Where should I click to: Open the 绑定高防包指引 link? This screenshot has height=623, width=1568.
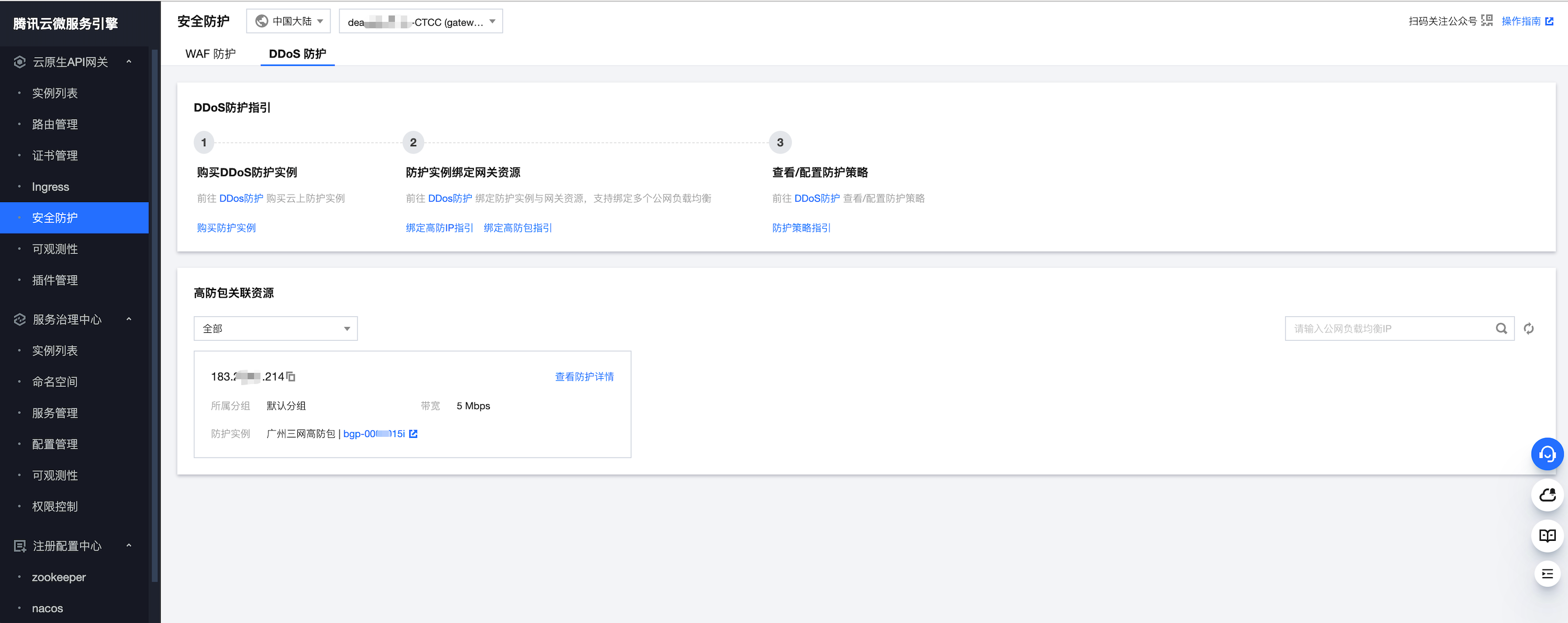(518, 228)
